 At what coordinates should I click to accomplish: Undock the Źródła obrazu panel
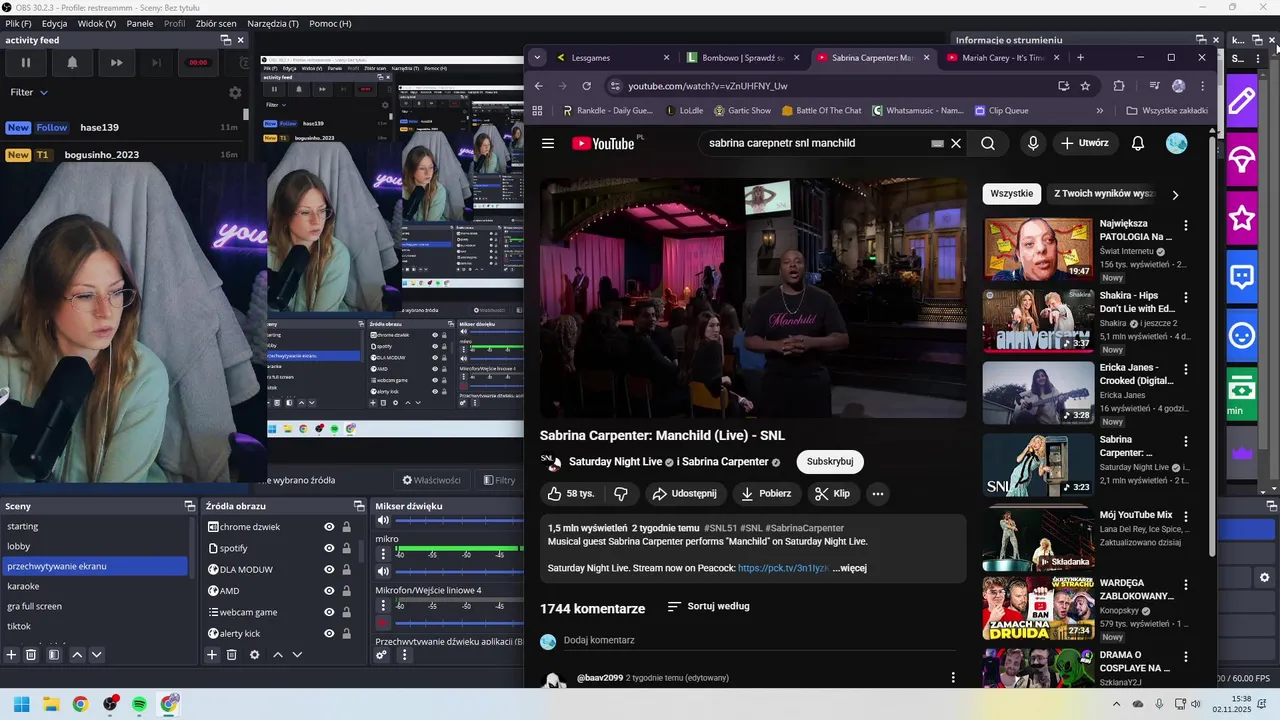[x=359, y=506]
